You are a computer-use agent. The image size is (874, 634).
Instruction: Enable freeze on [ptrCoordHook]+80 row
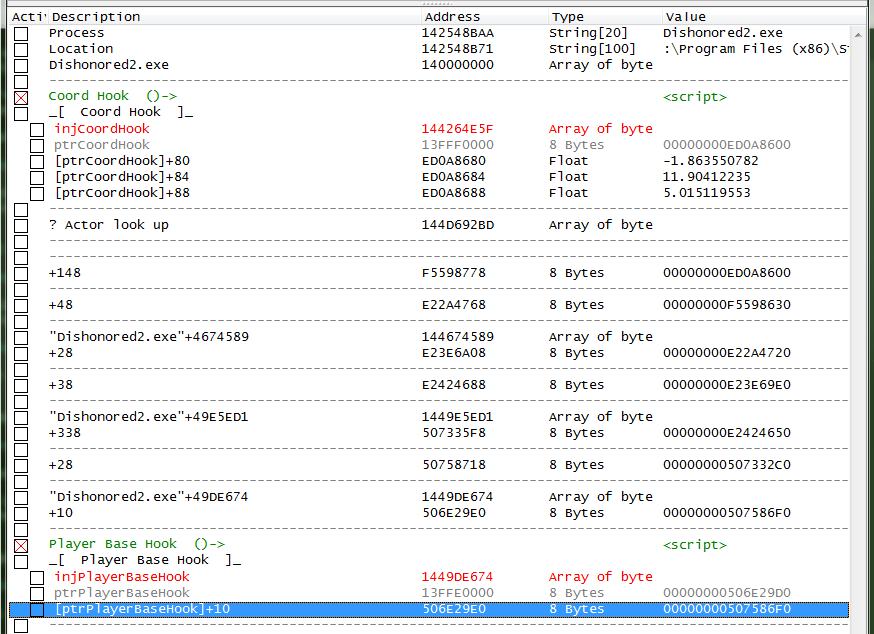pyautogui.click(x=37, y=162)
